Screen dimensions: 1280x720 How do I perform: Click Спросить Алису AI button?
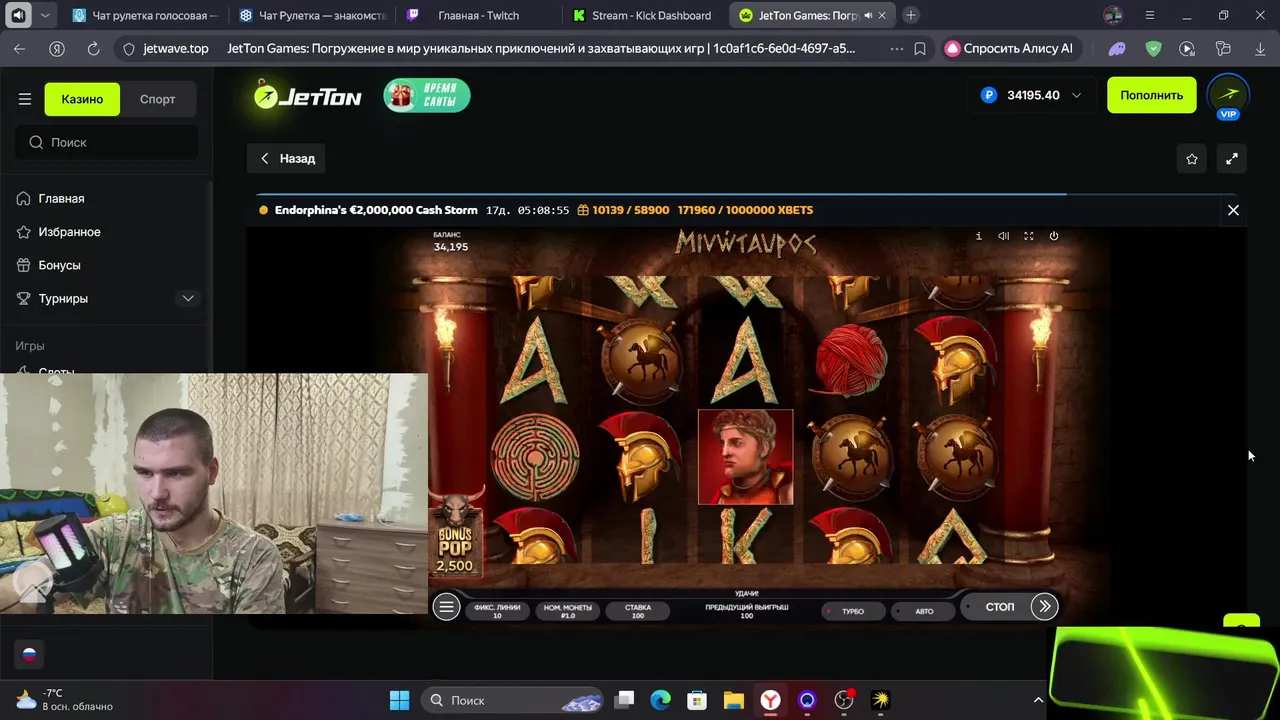tap(1010, 48)
